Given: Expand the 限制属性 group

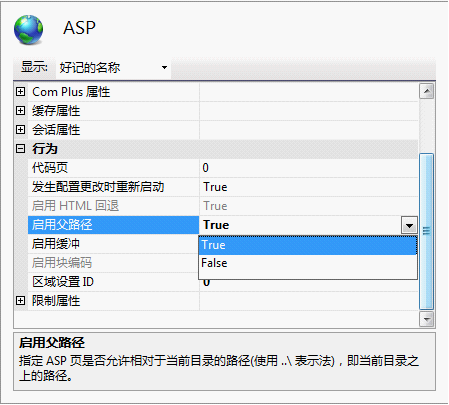Looking at the screenshot, I should coord(20,301).
